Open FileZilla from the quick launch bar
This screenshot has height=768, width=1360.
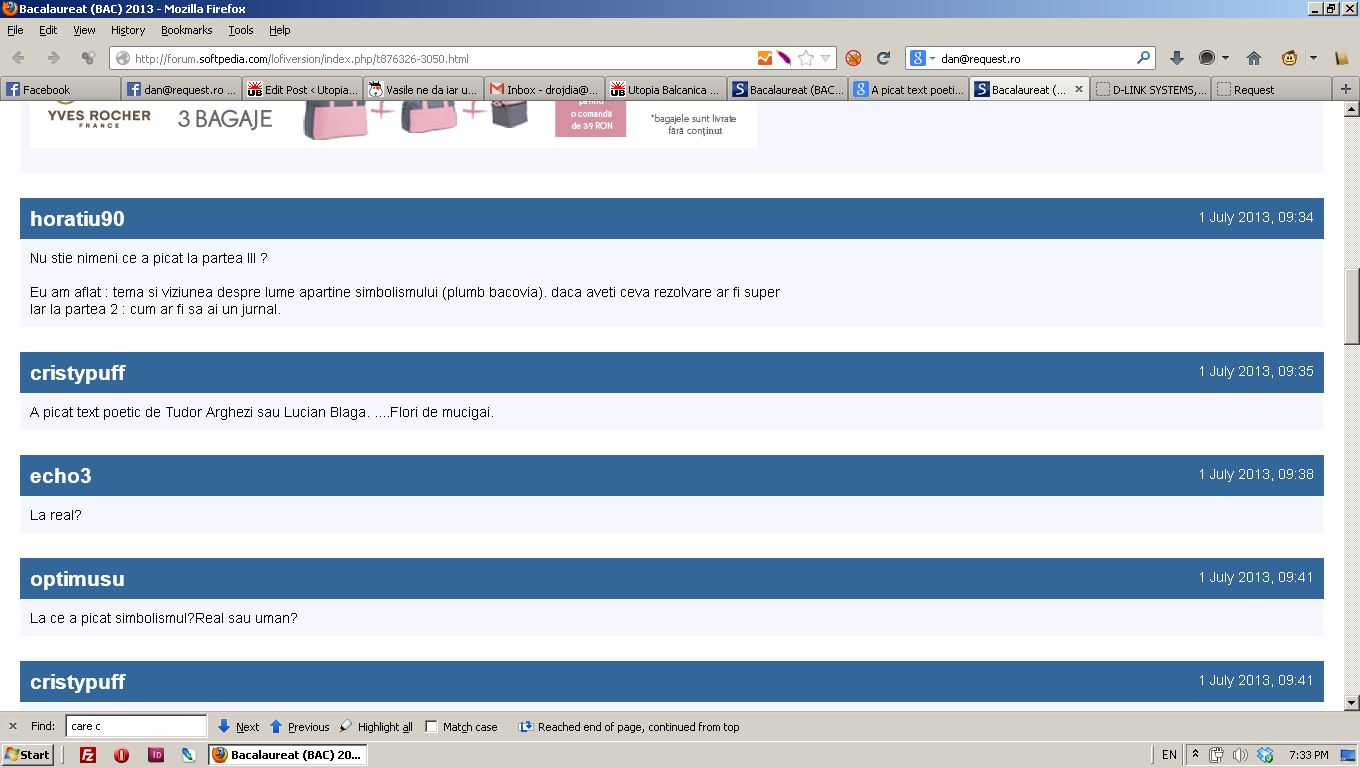tap(88, 755)
